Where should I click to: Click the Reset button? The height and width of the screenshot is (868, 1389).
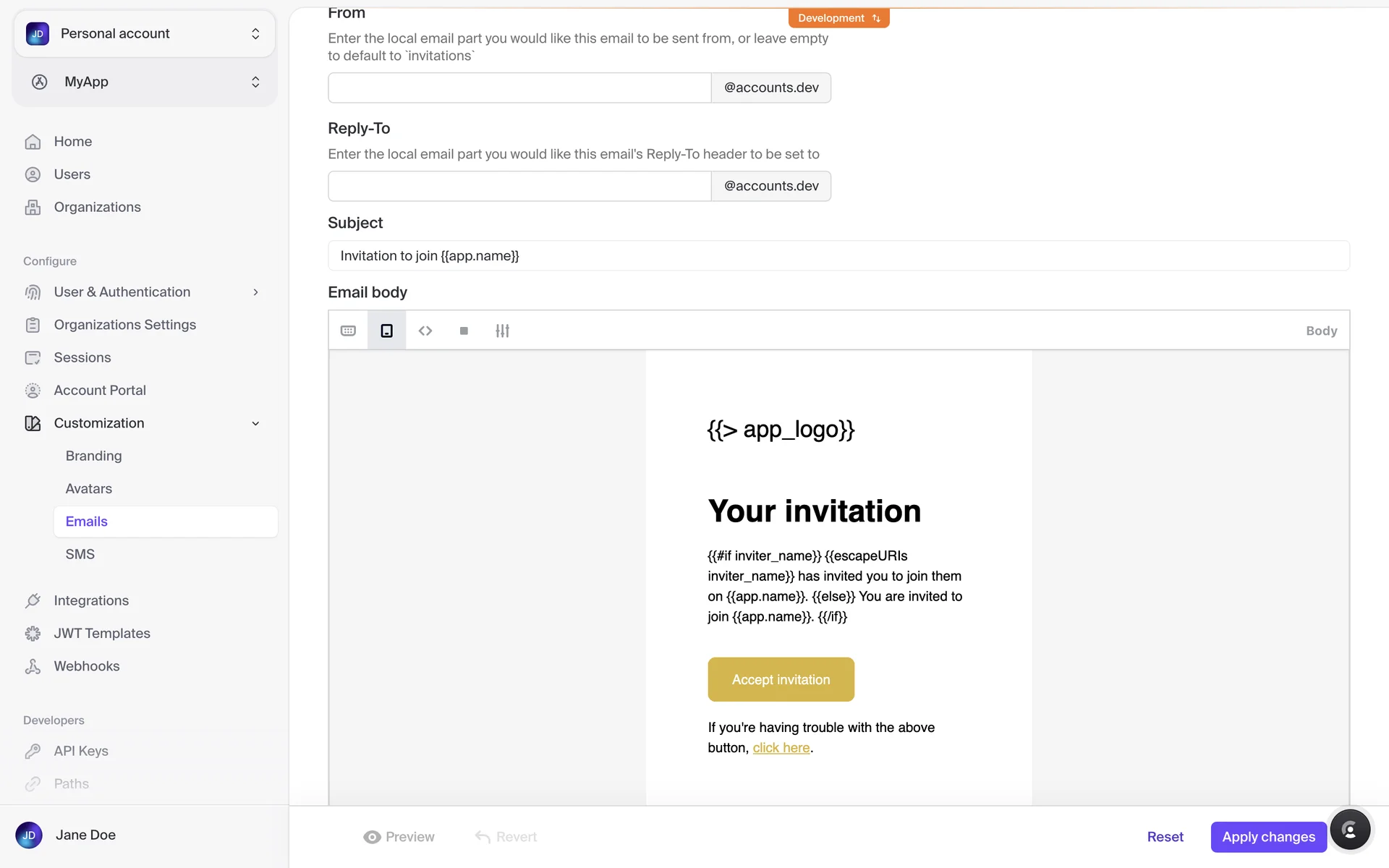1165,837
